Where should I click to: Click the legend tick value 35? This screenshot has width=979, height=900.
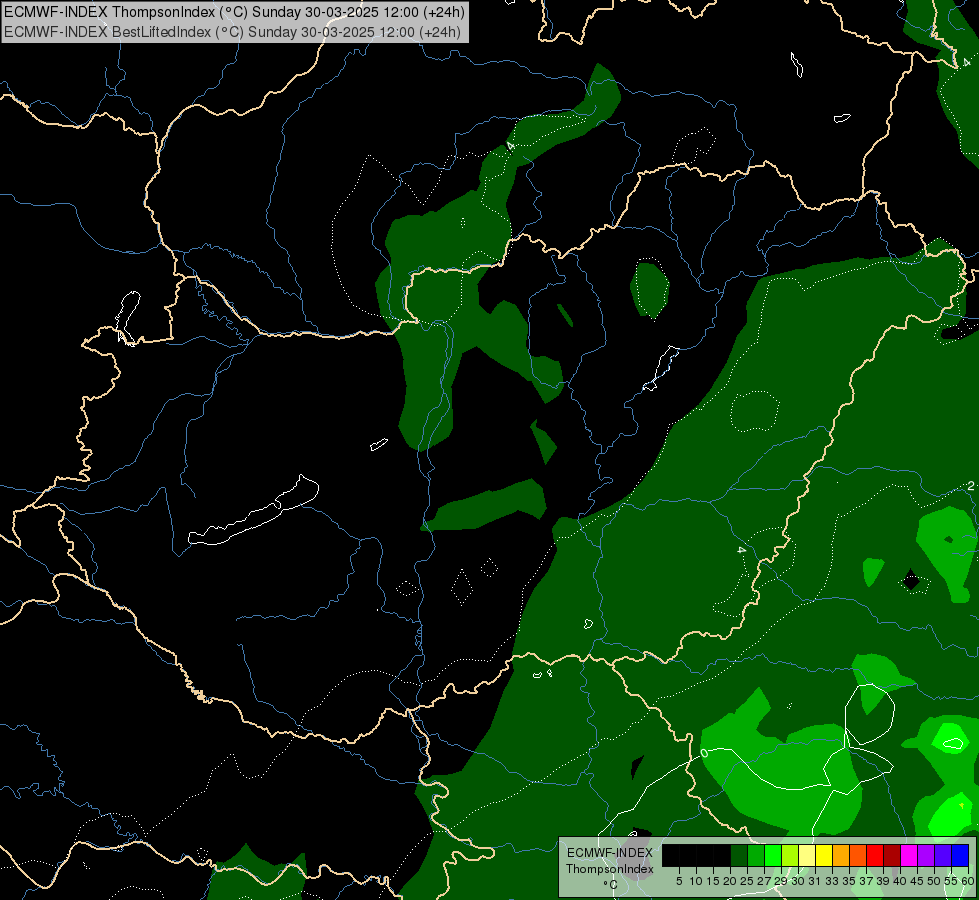[849, 881]
